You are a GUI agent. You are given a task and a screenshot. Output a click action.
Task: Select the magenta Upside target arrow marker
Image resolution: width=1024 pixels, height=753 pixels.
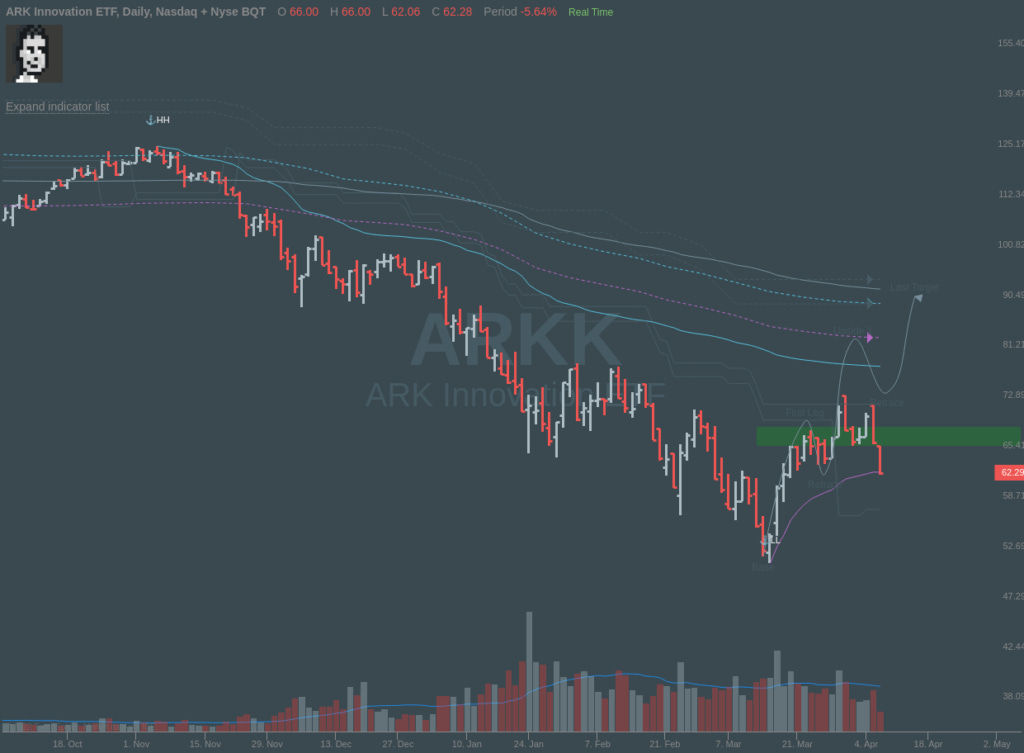(x=869, y=338)
